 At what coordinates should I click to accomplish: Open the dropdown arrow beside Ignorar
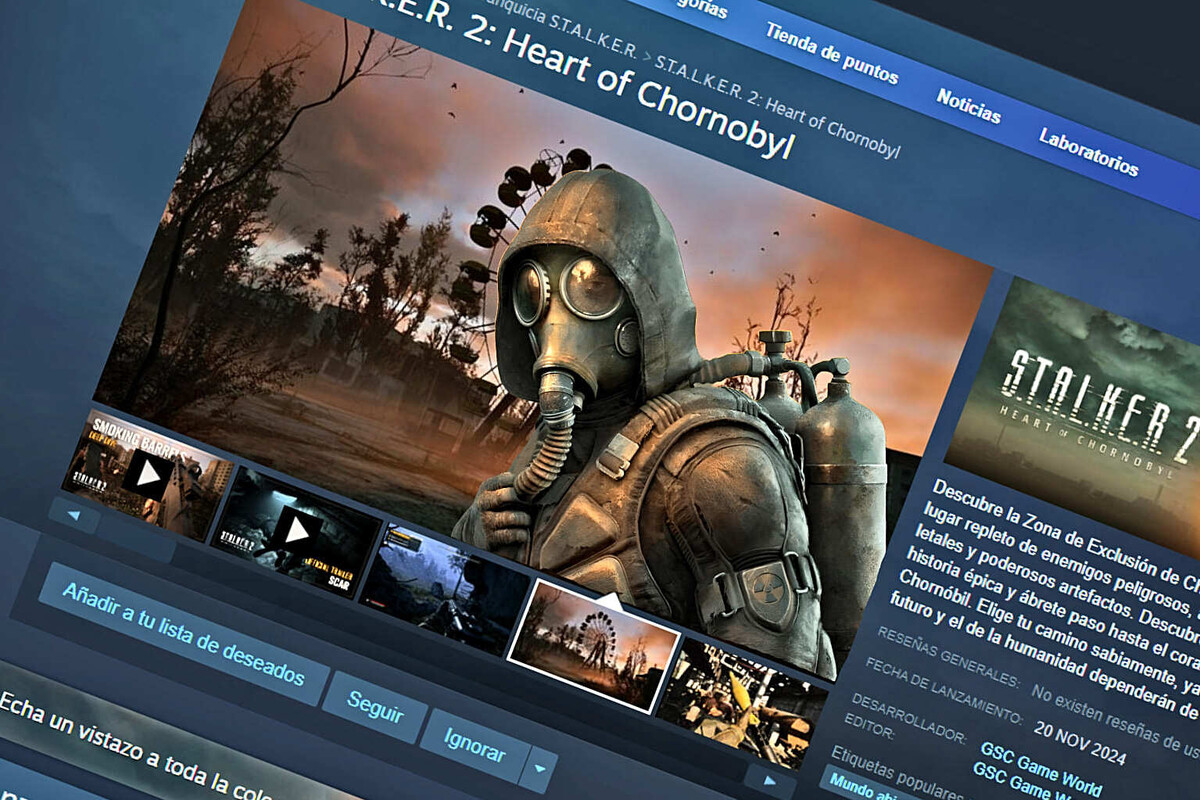pos(539,769)
